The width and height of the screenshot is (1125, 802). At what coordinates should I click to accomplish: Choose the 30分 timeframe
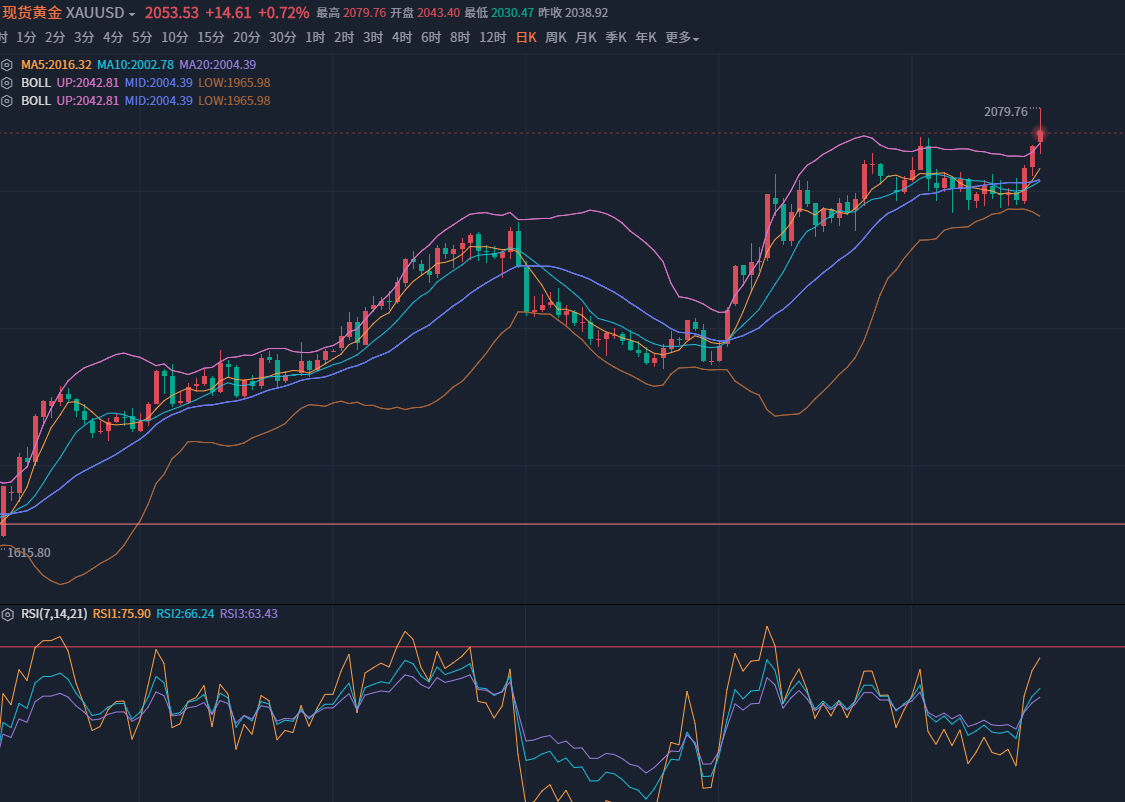point(283,37)
